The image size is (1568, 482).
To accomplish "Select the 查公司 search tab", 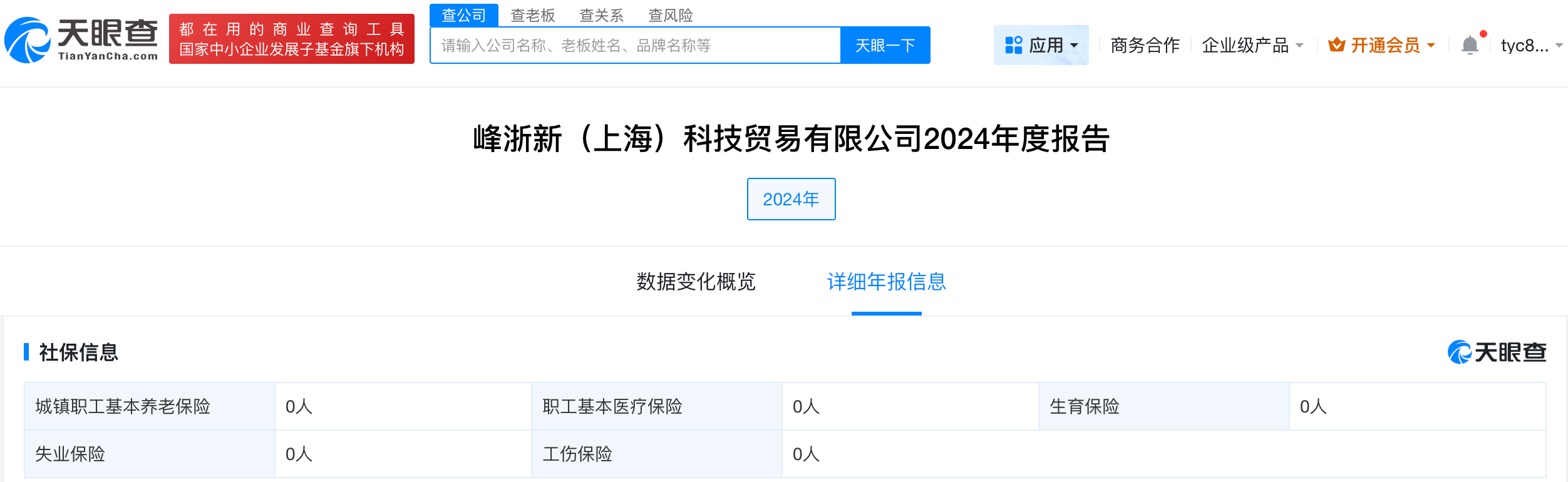I will (x=464, y=15).
